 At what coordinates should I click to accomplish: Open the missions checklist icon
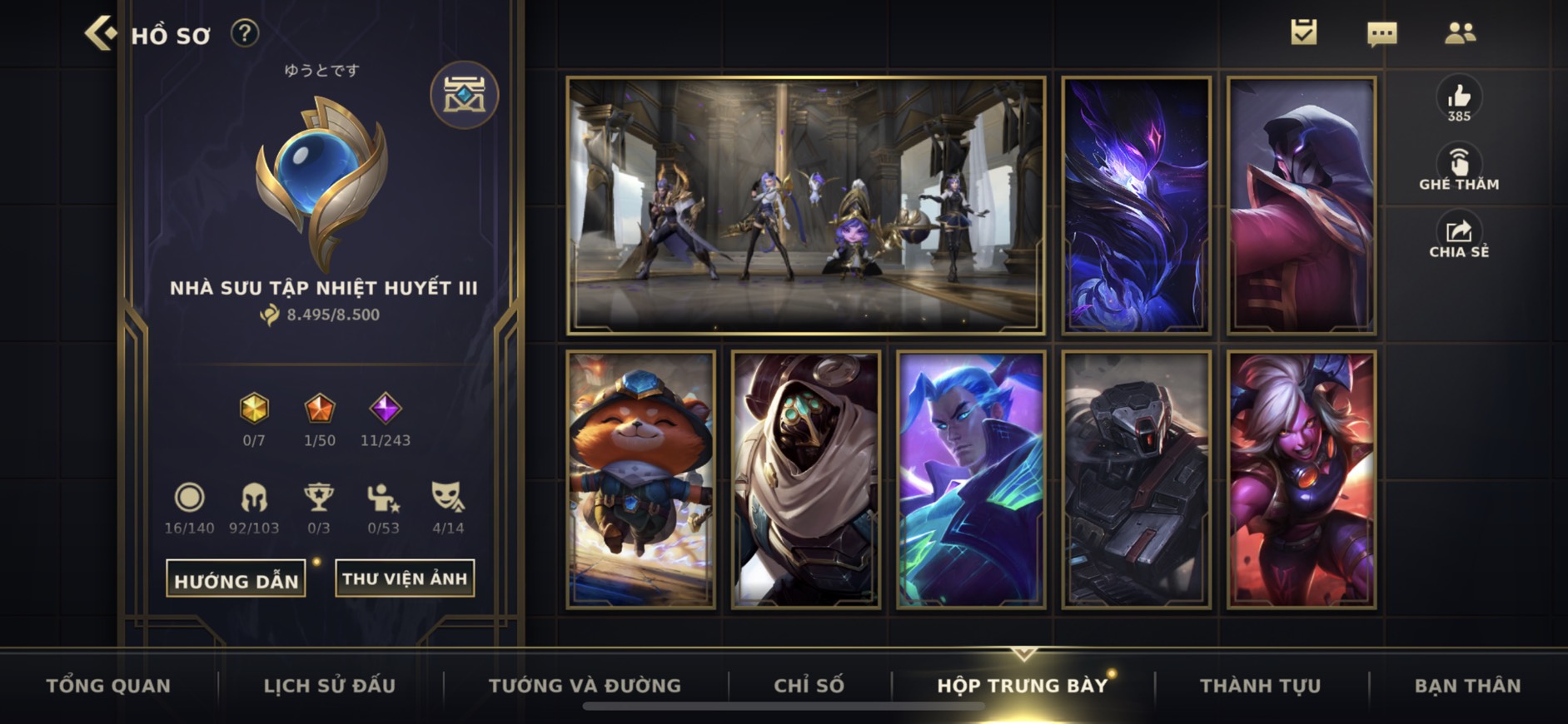(1304, 32)
